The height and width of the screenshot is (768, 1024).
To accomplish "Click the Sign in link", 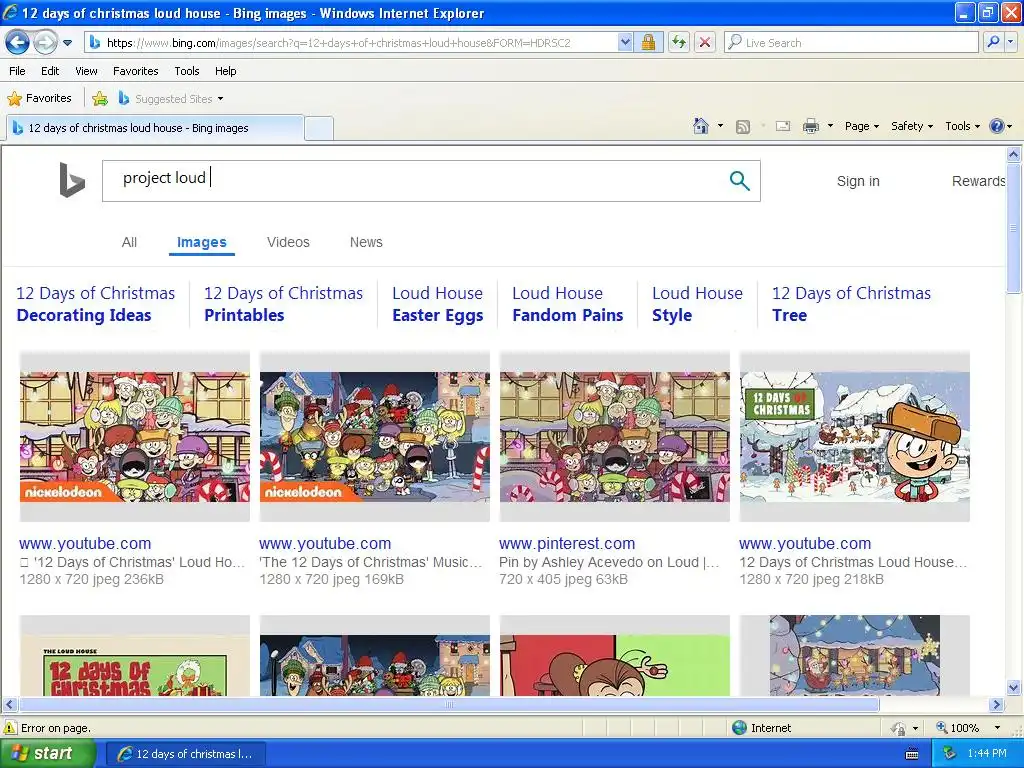I will [858, 182].
